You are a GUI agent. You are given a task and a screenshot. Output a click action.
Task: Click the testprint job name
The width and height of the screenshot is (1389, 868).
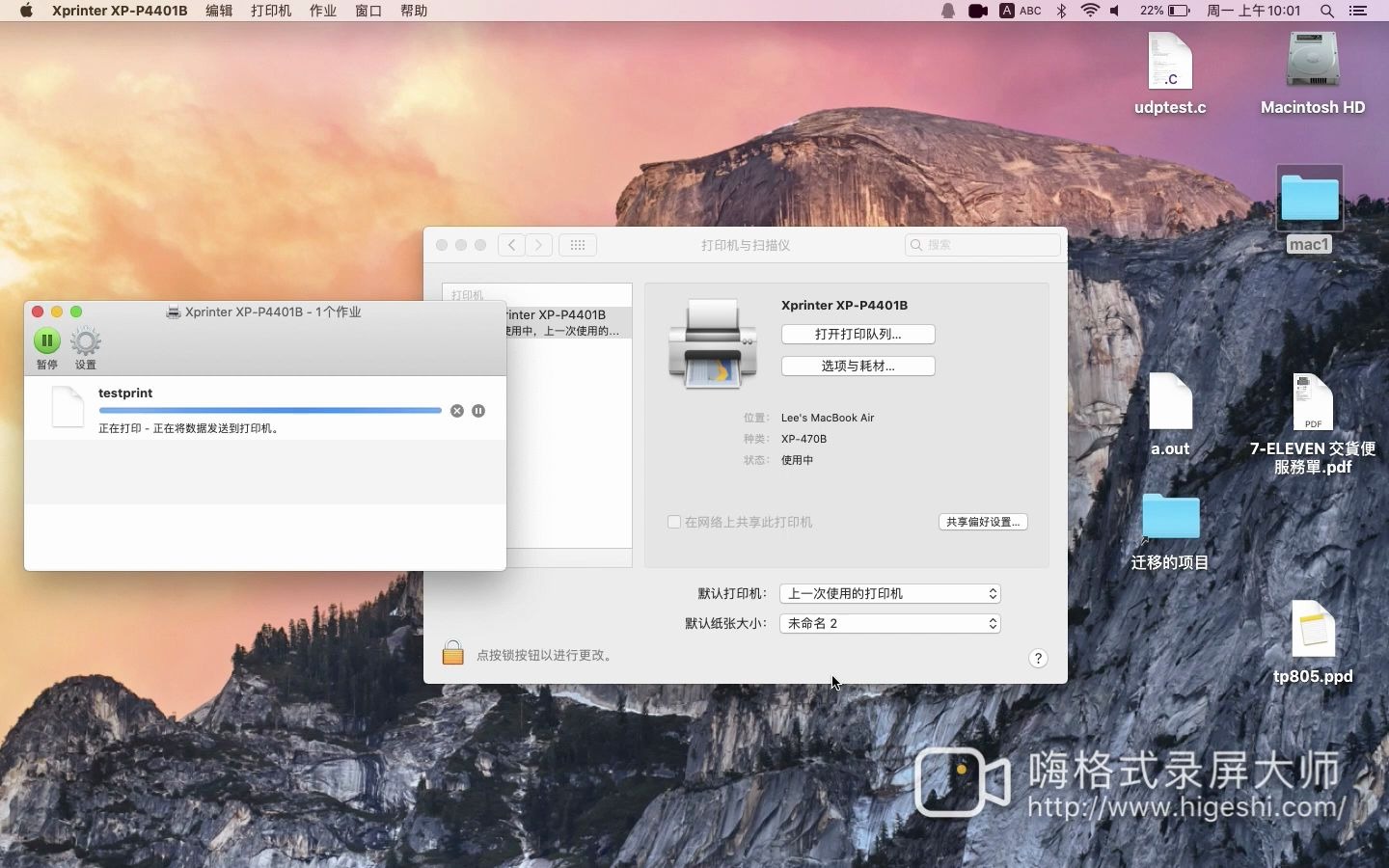(125, 393)
